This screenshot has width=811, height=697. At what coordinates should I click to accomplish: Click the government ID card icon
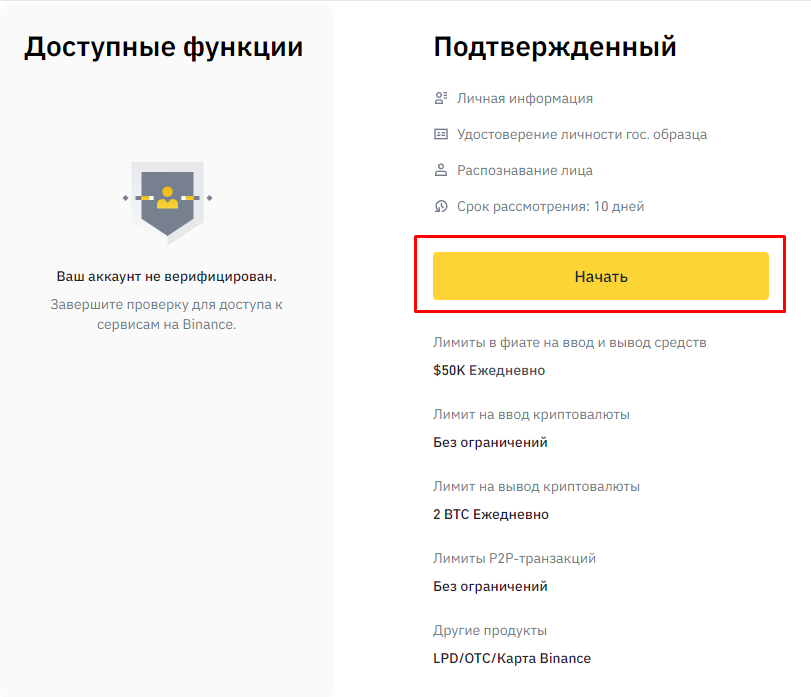(x=440, y=134)
